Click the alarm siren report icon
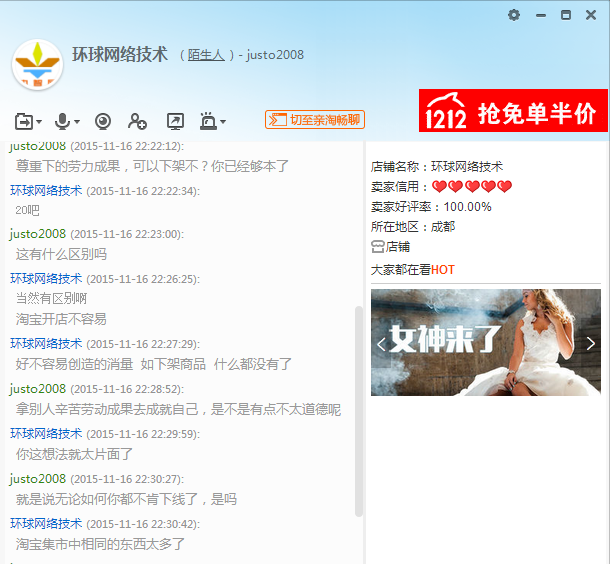Image resolution: width=610 pixels, height=564 pixels. [209, 121]
